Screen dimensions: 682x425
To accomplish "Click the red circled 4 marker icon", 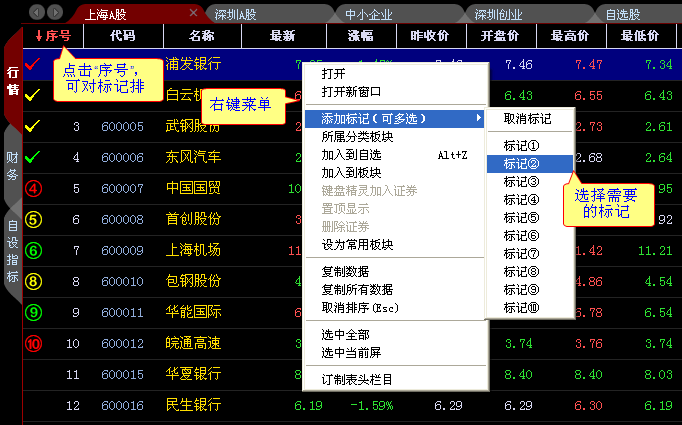I will click(x=33, y=188).
